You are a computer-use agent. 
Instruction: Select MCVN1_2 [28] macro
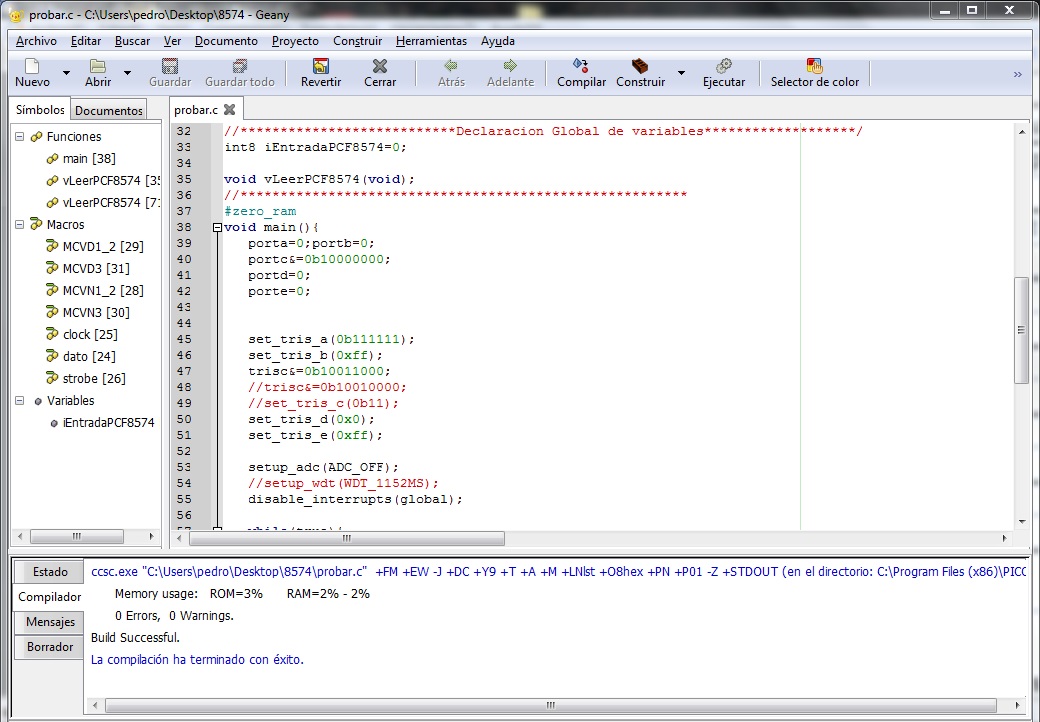click(103, 290)
